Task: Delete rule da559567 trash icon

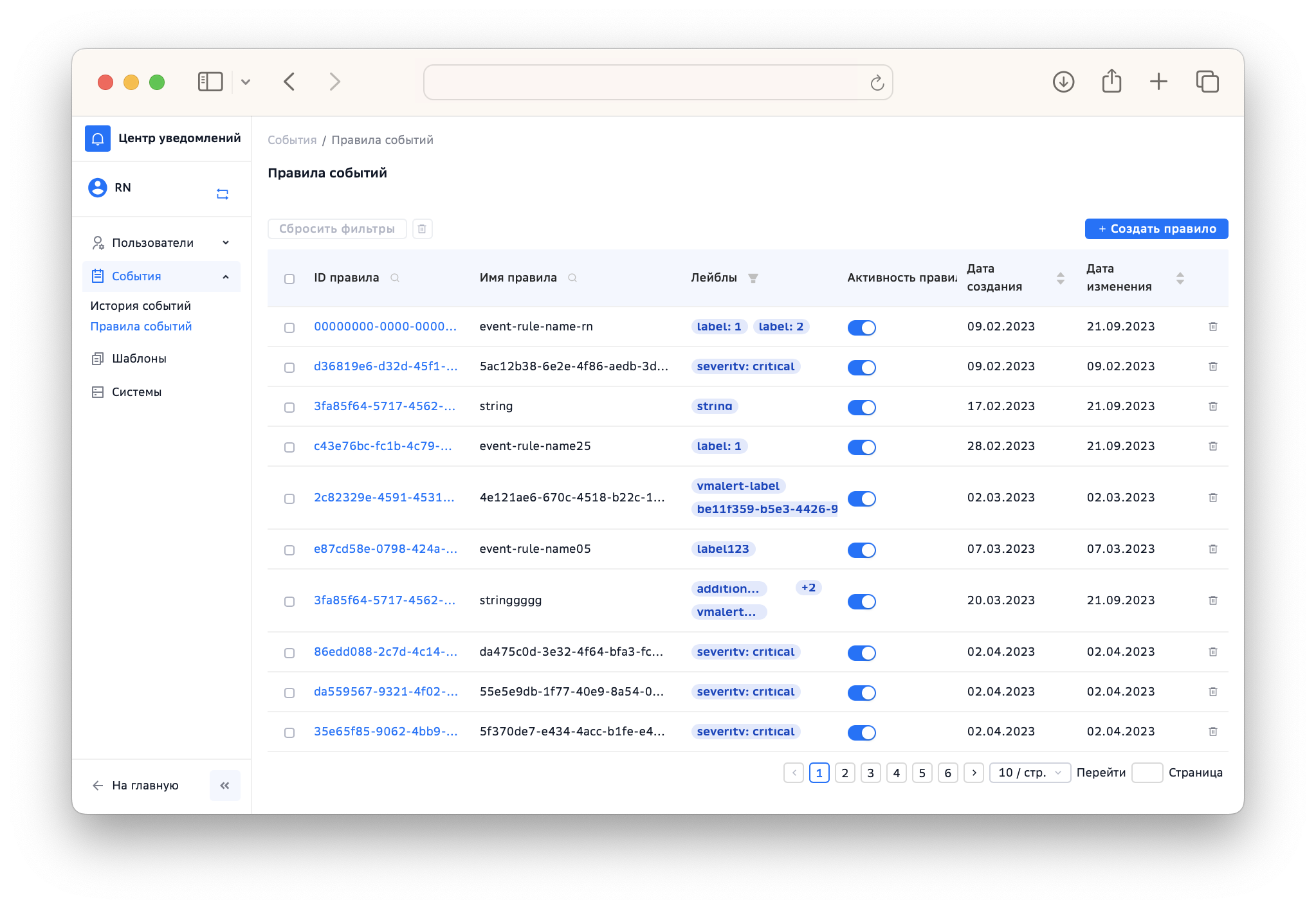Action: coord(1213,692)
